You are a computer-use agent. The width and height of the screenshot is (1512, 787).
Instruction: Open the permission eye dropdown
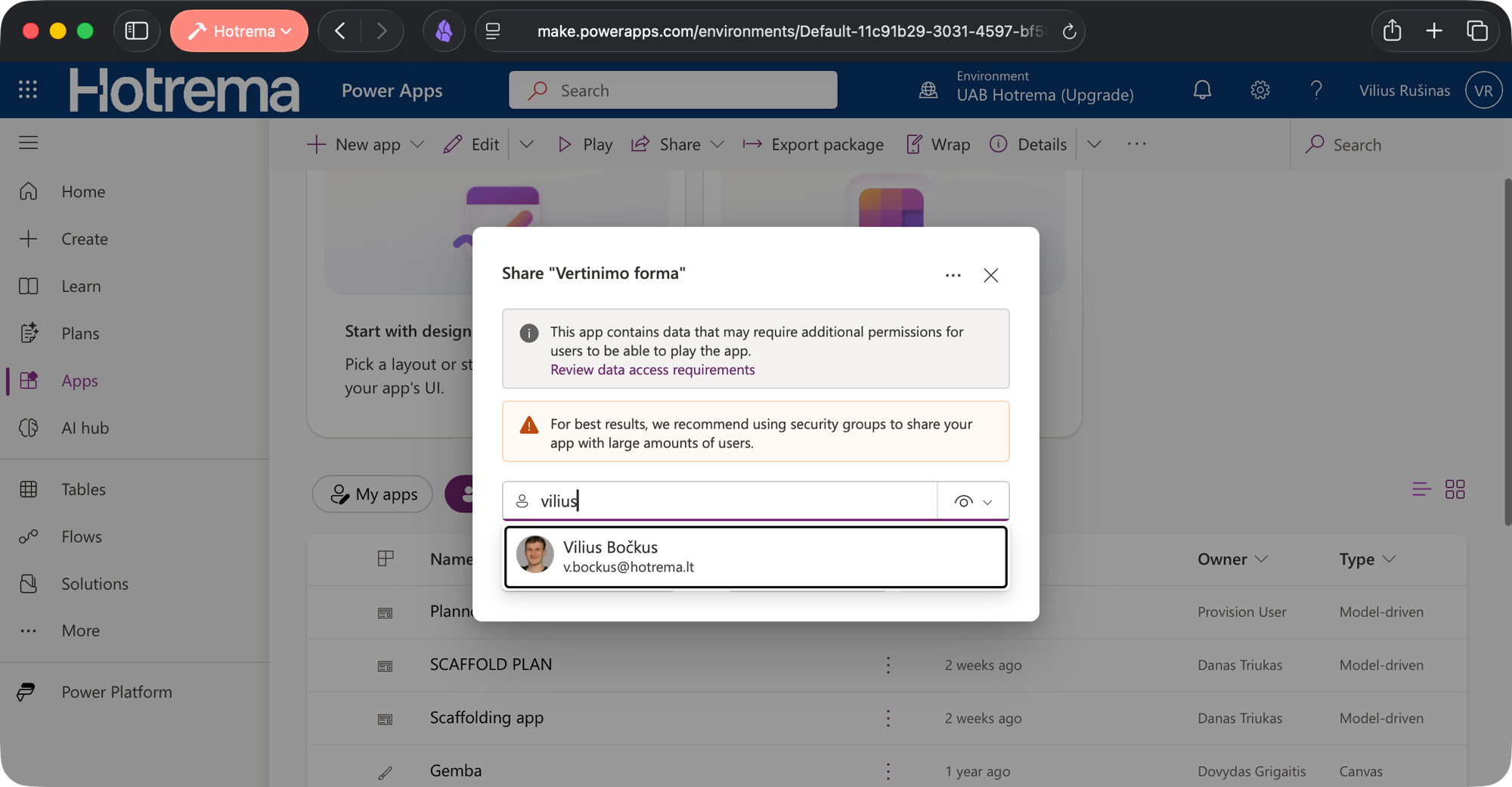[x=973, y=501]
